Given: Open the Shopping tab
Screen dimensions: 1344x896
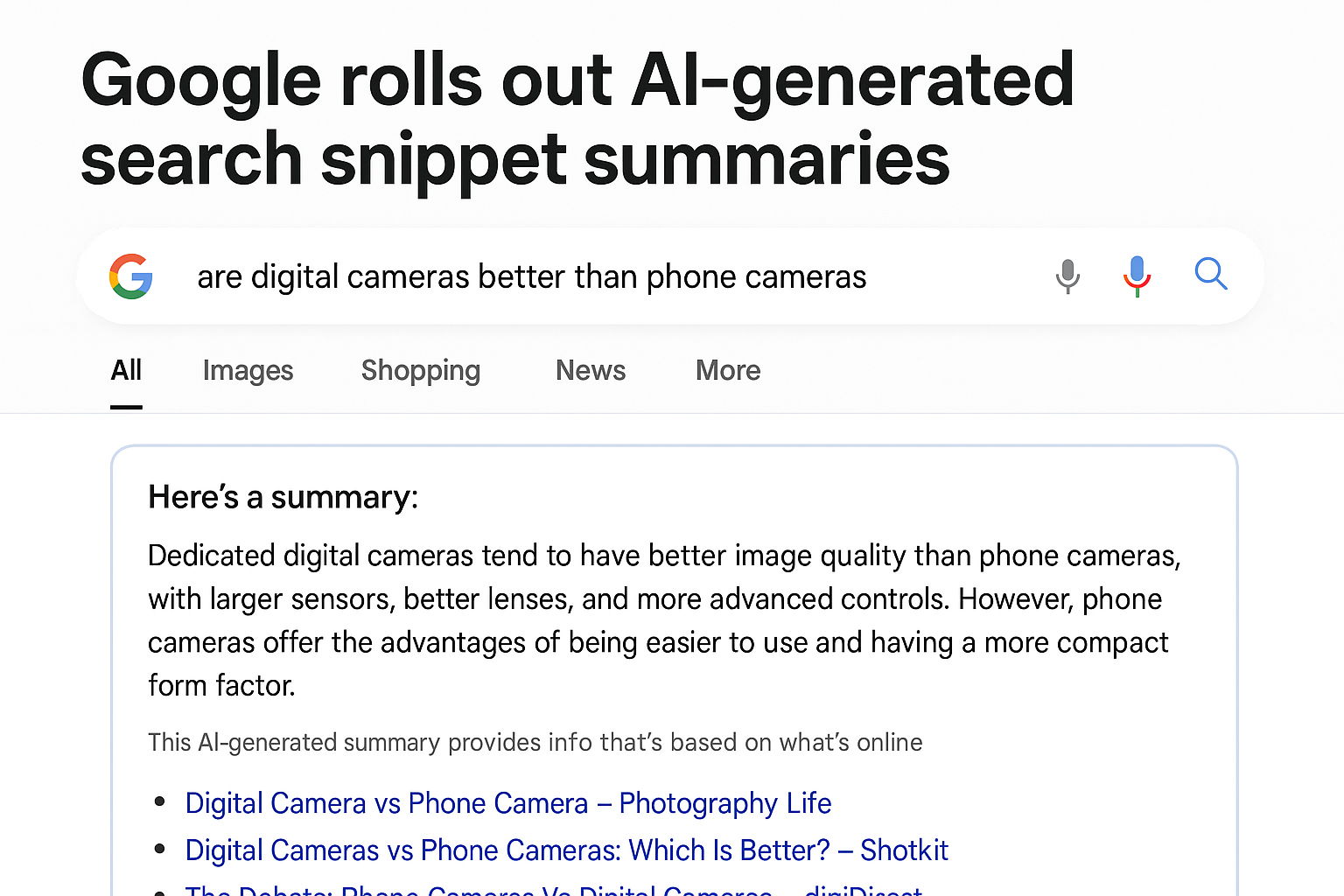Looking at the screenshot, I should click(420, 370).
